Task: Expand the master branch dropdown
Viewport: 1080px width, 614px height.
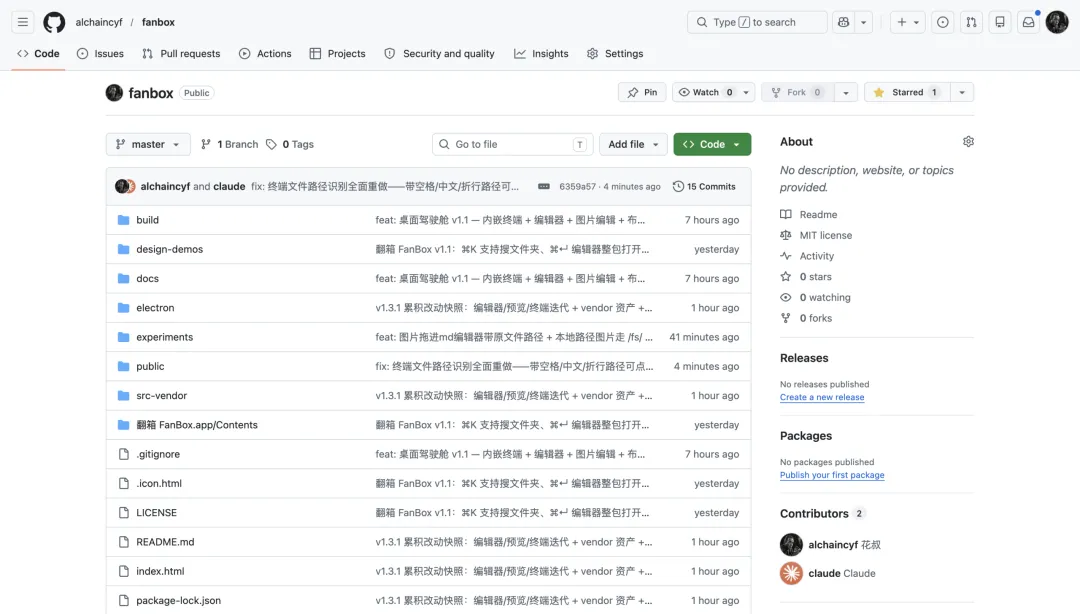Action: tap(148, 144)
